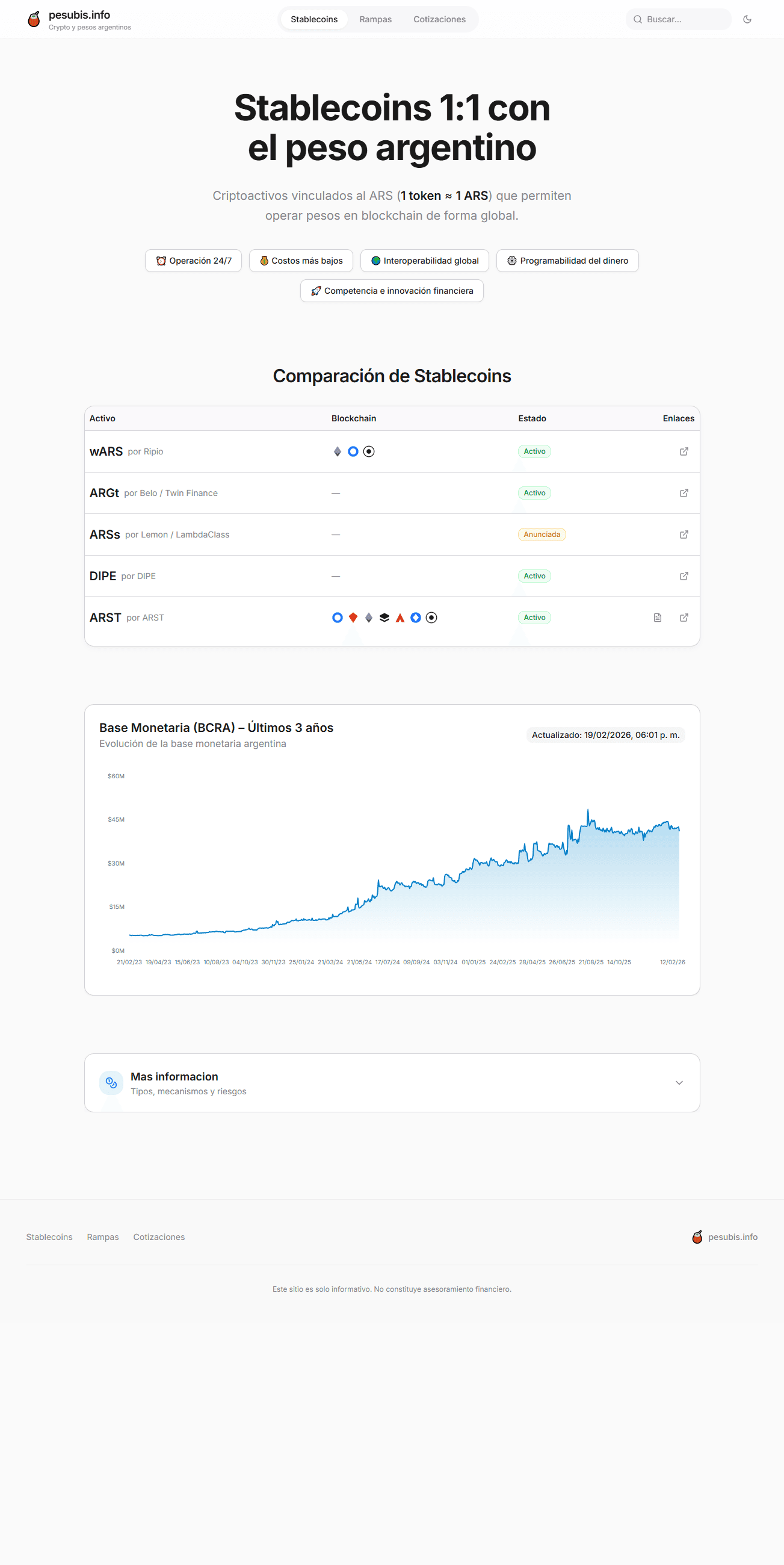Open the ARST document icon
784x1565 pixels.
[657, 617]
